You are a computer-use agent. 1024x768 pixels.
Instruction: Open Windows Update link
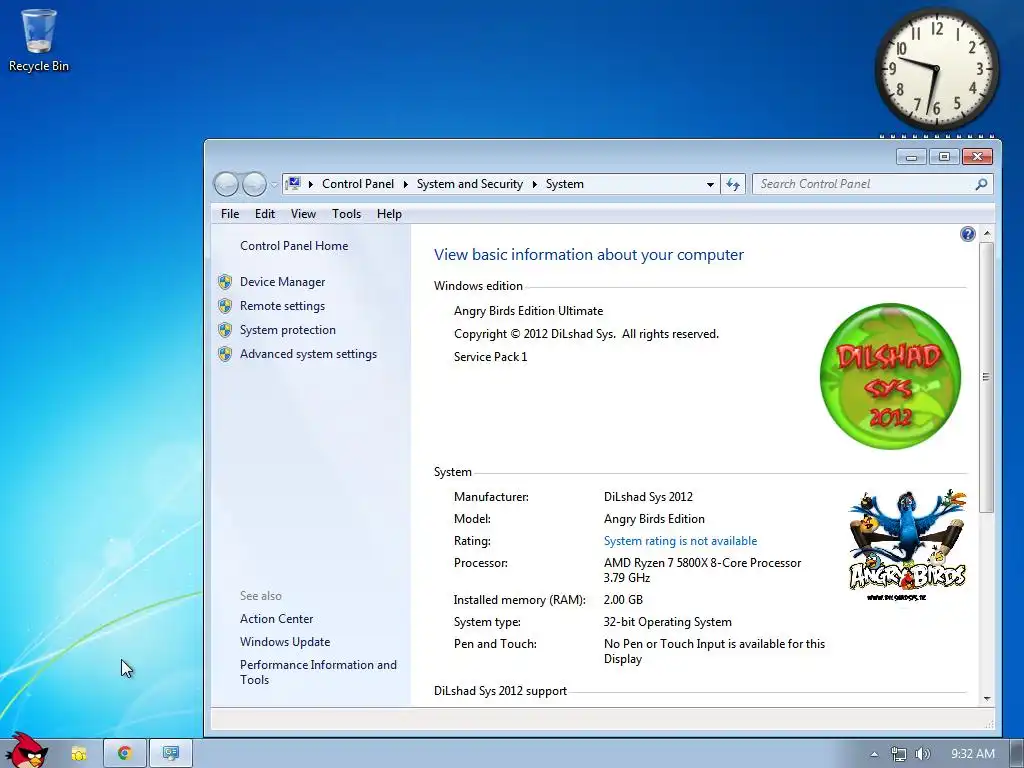[x=285, y=642]
